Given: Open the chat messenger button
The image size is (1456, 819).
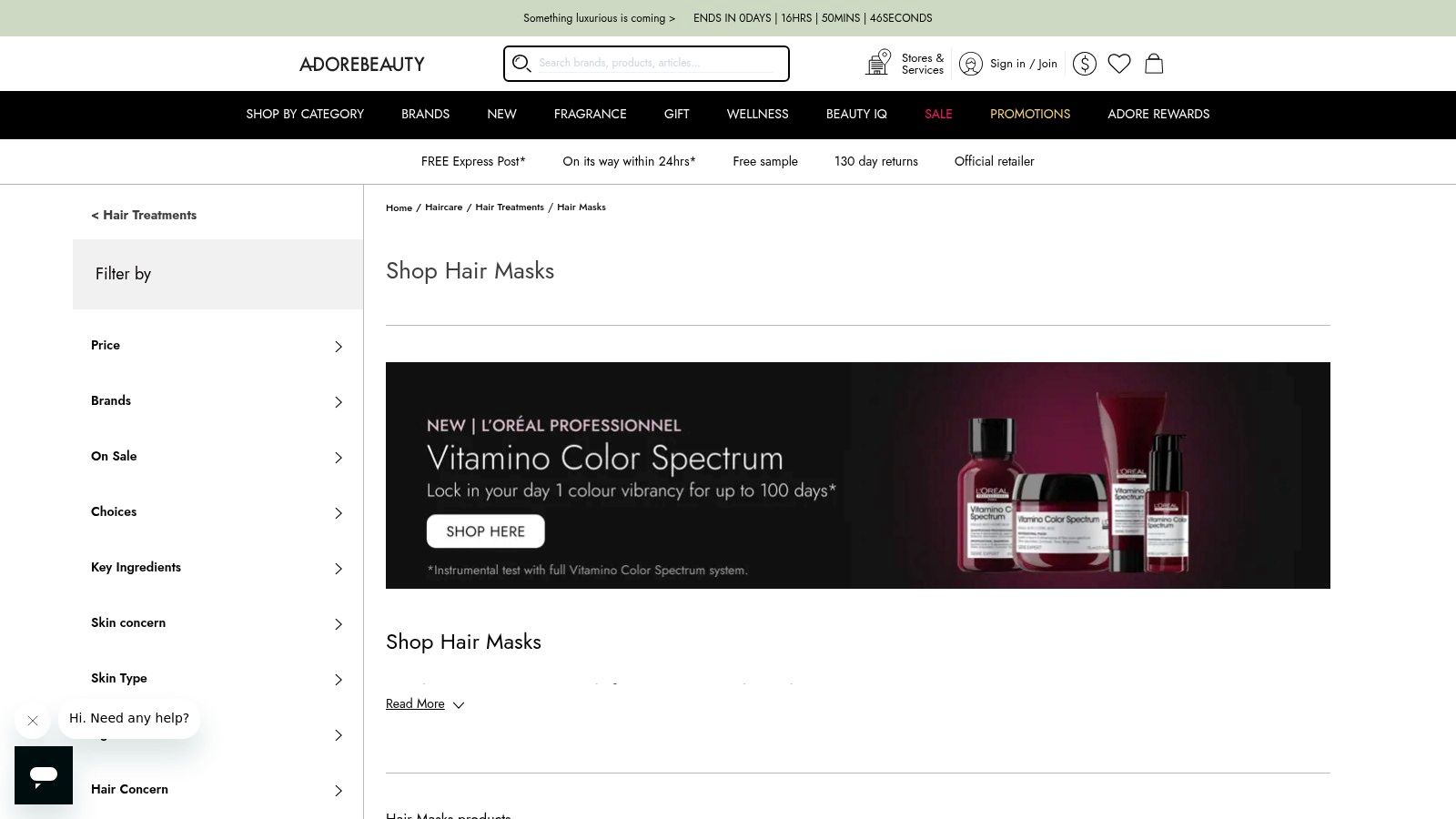Looking at the screenshot, I should coord(44,775).
